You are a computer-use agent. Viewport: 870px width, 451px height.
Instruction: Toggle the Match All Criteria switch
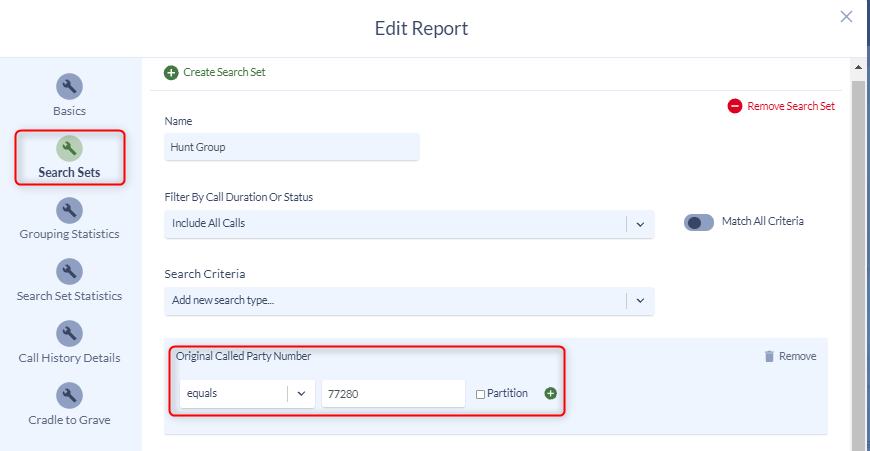click(x=698, y=222)
